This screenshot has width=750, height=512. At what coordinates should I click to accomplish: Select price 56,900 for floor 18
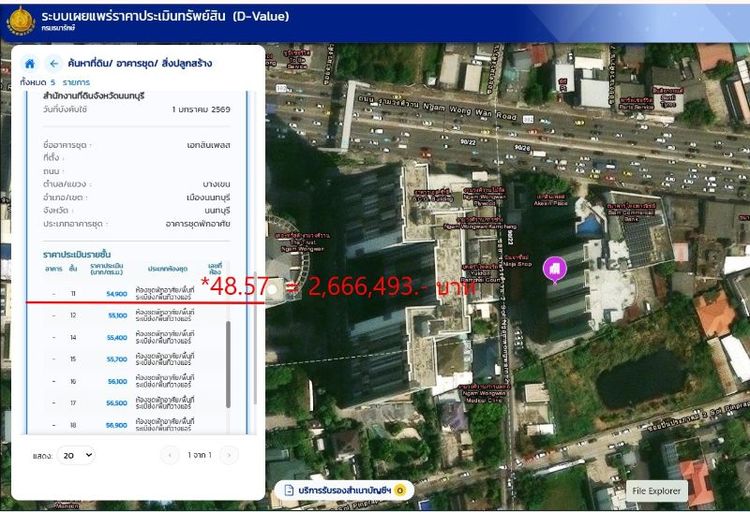[117, 425]
